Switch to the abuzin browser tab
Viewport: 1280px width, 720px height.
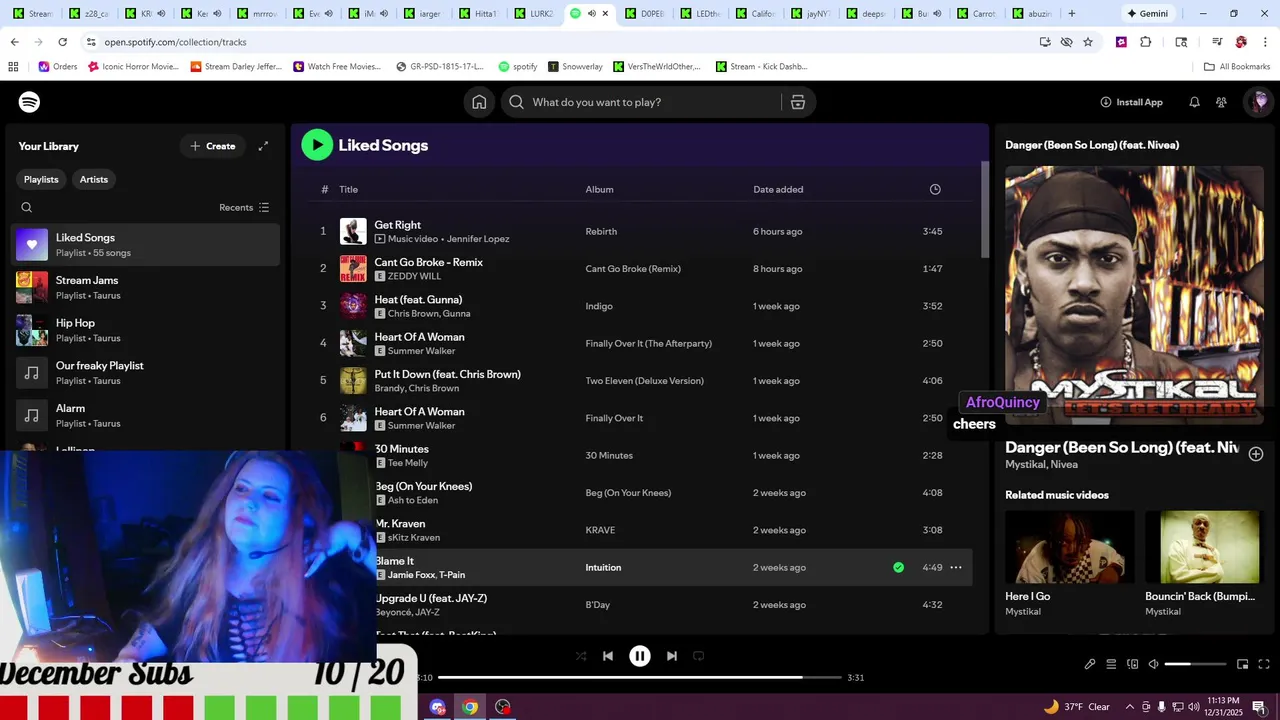pyautogui.click(x=1032, y=14)
